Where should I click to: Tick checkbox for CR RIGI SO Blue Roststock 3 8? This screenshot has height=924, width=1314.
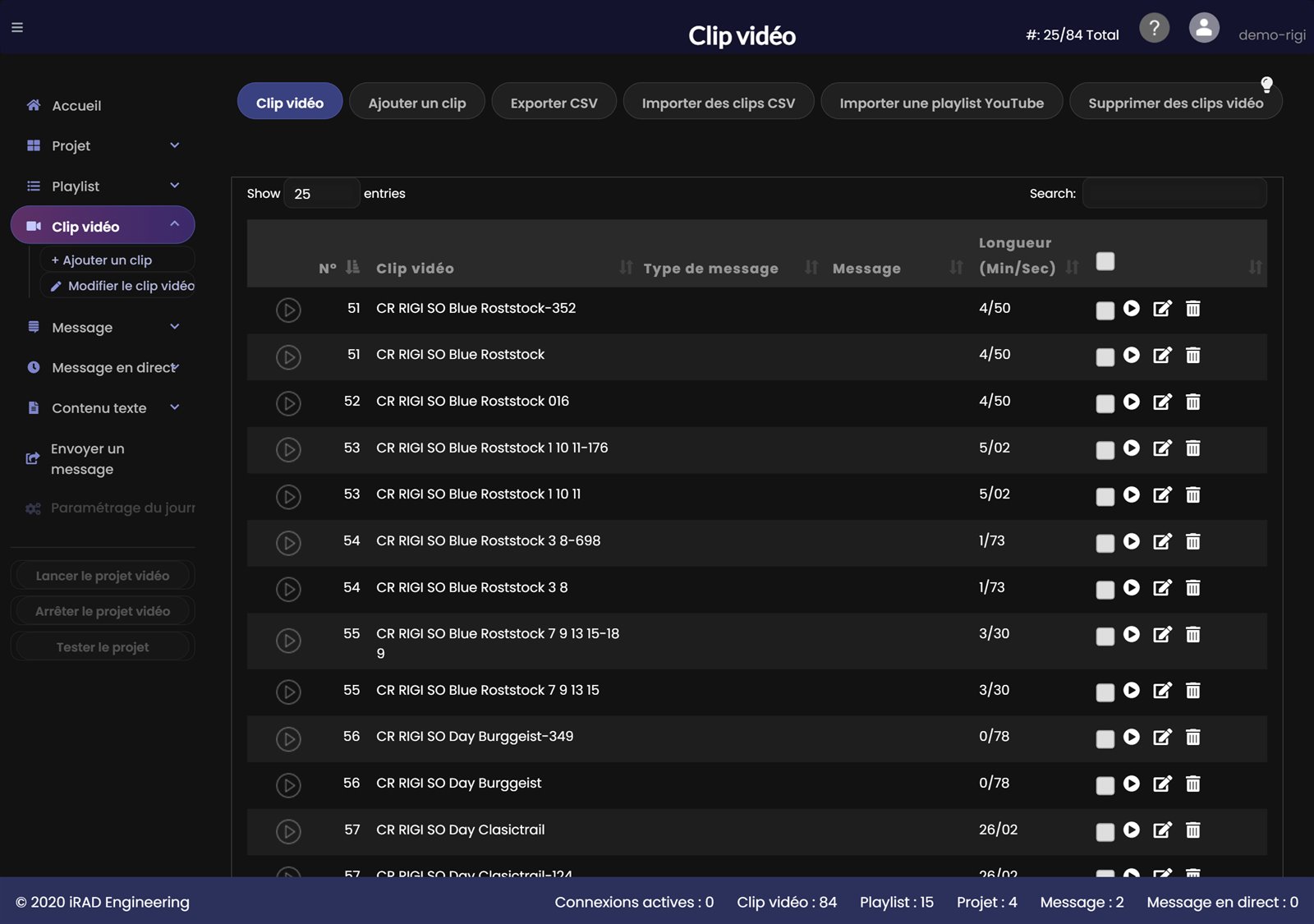1105,590
